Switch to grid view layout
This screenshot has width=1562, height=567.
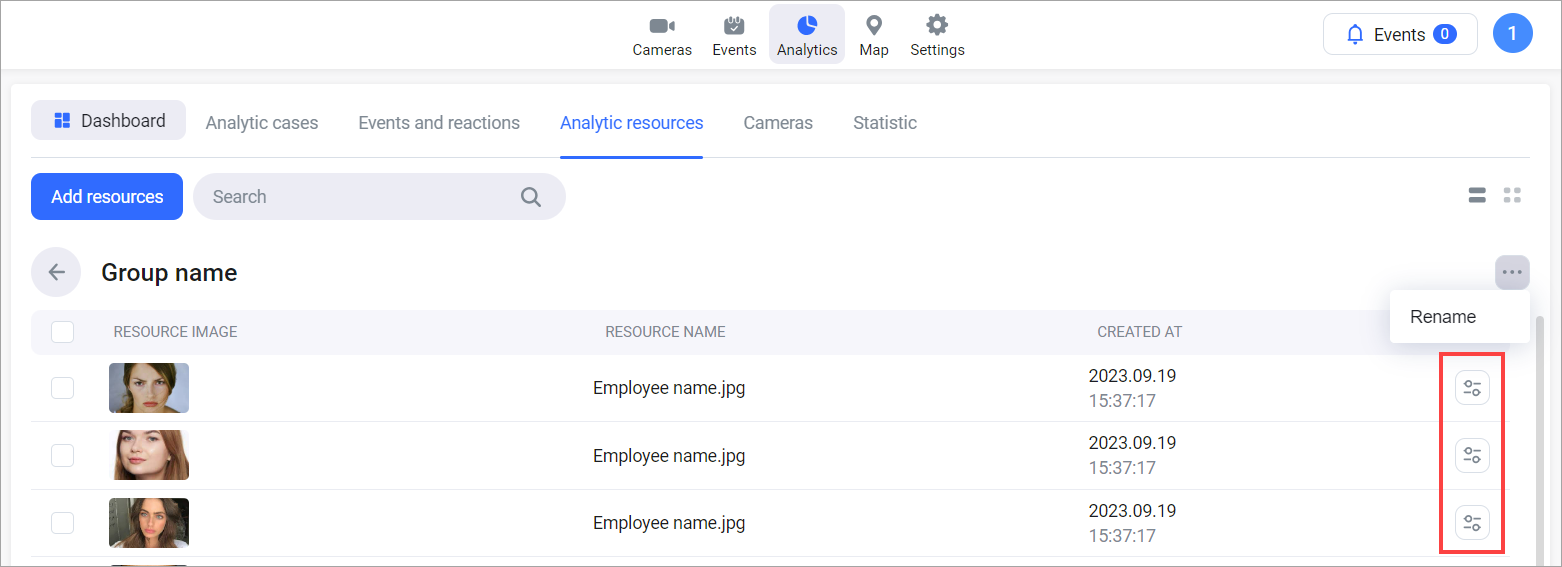click(x=1512, y=196)
